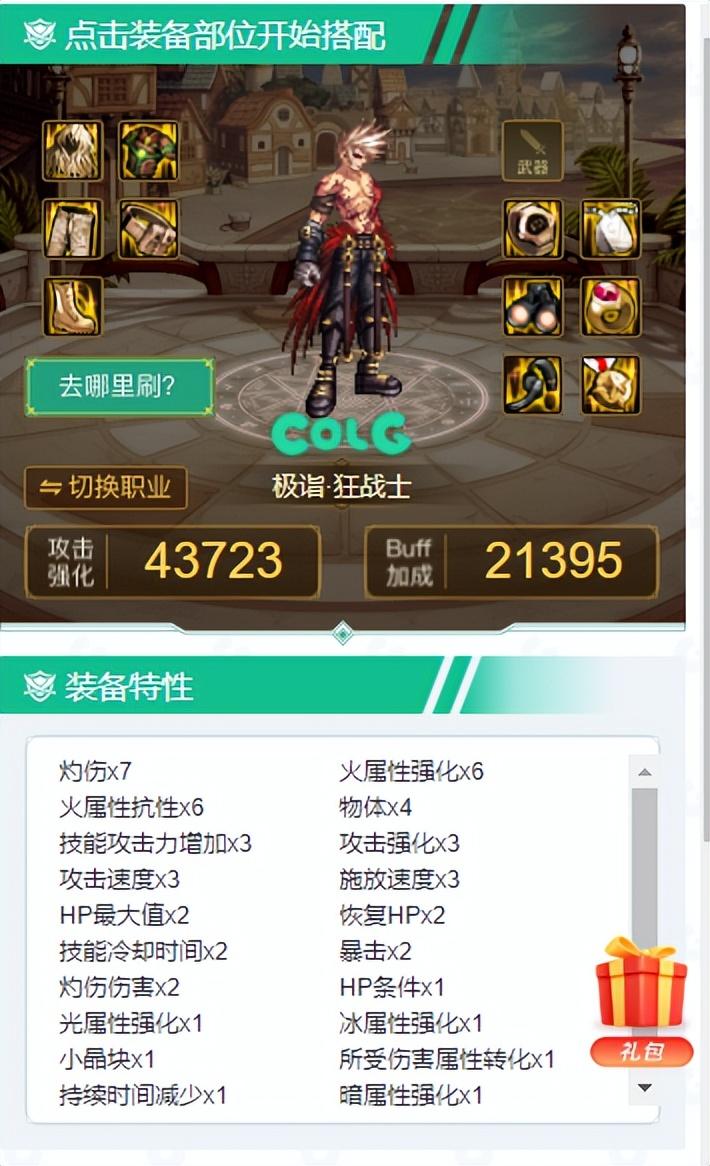Choose the boots equipment slot
The width and height of the screenshot is (710, 1166).
(x=72, y=306)
